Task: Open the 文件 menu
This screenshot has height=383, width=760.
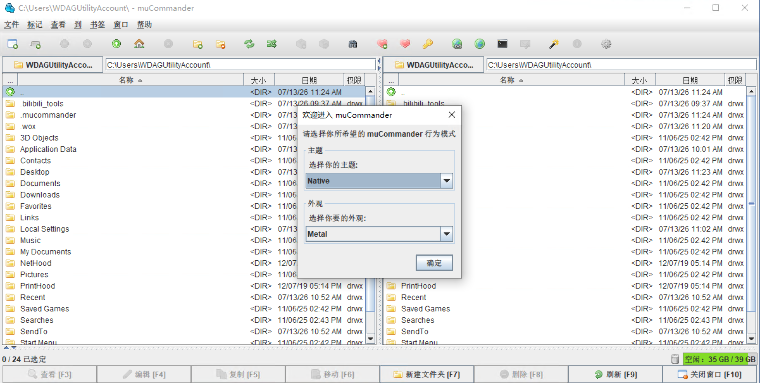Action: 11,24
